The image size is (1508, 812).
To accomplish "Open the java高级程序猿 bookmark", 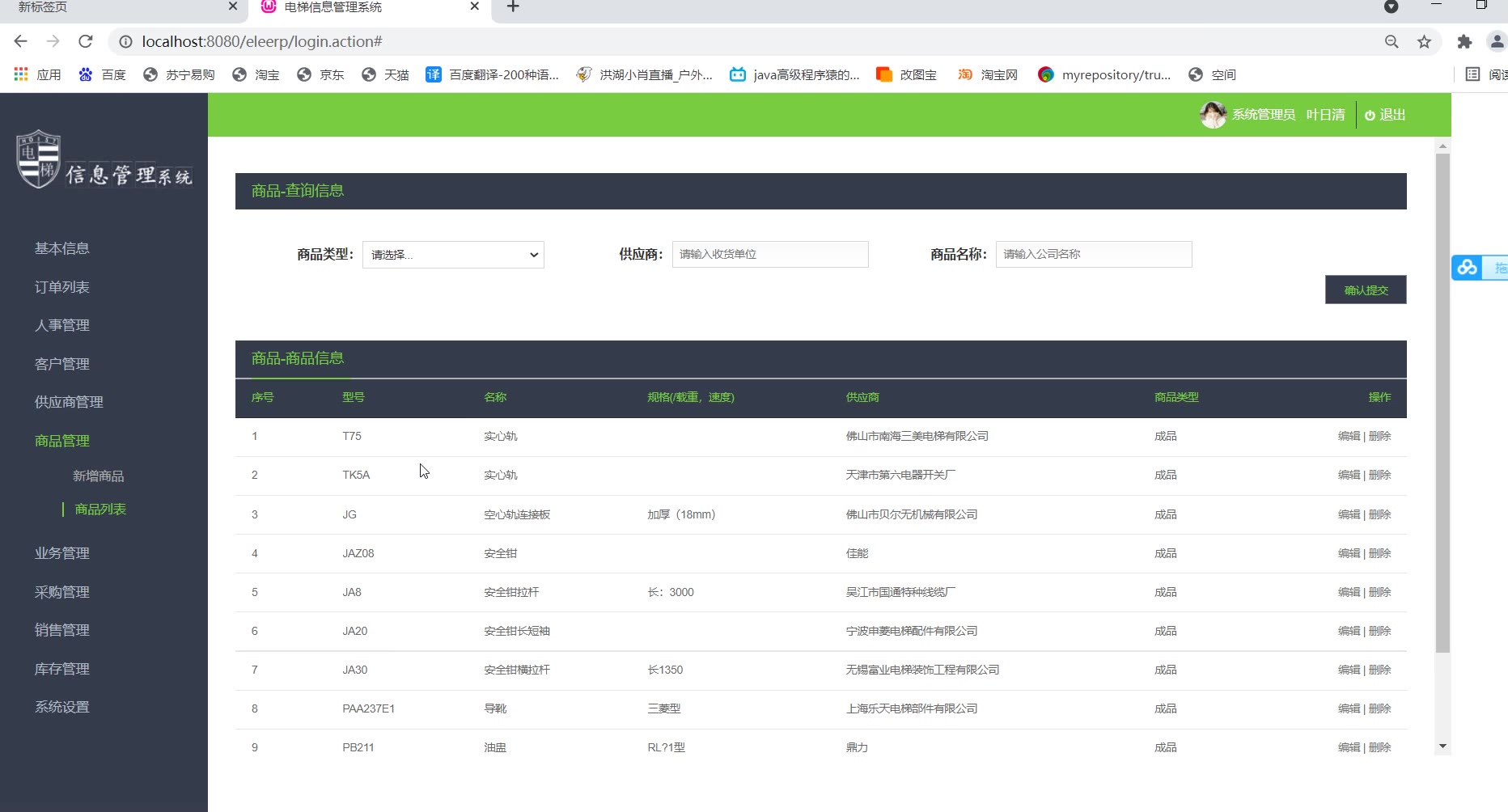I will [794, 74].
